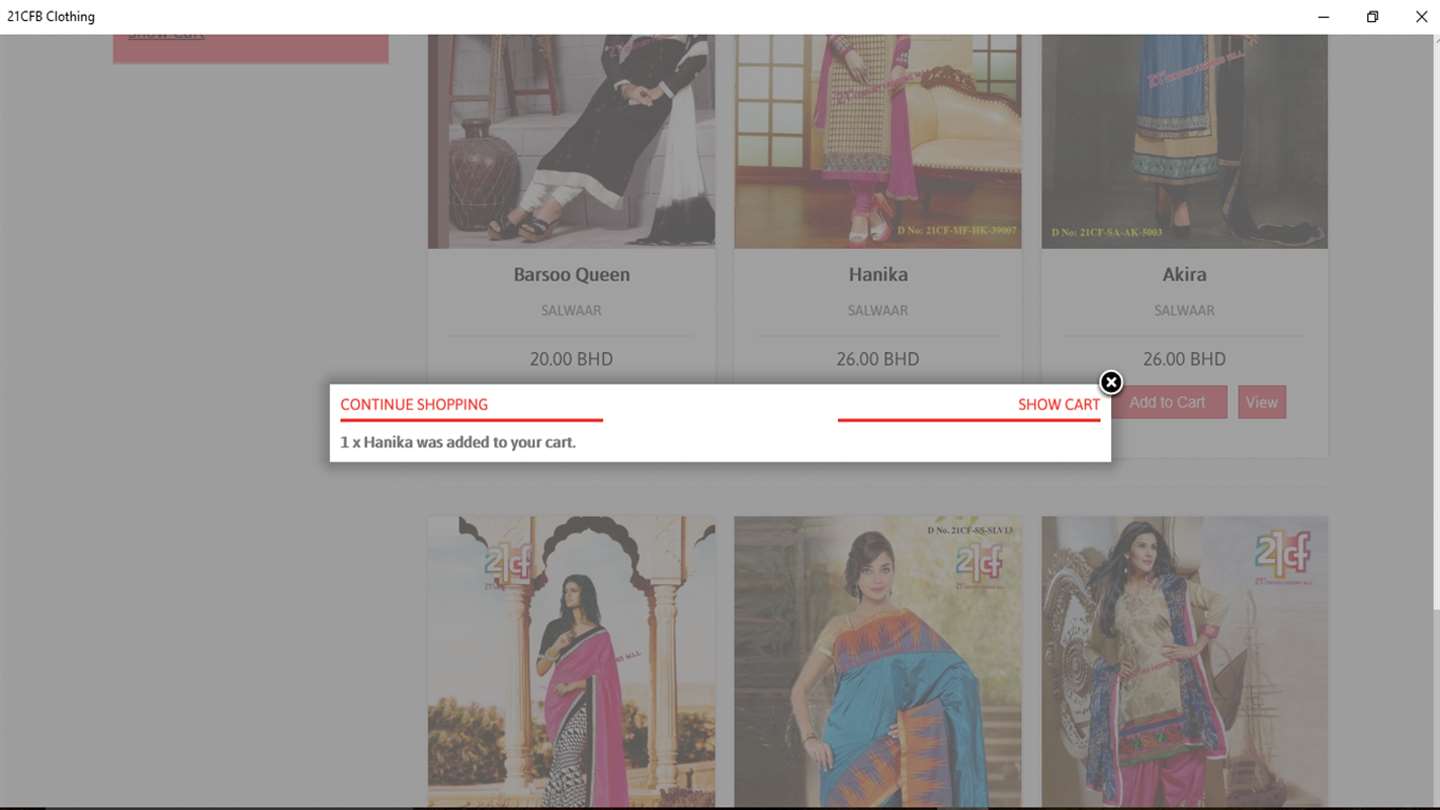Screen dimensions: 1440x810
Task: Click pink saree under the arch image
Action: [x=571, y=661]
